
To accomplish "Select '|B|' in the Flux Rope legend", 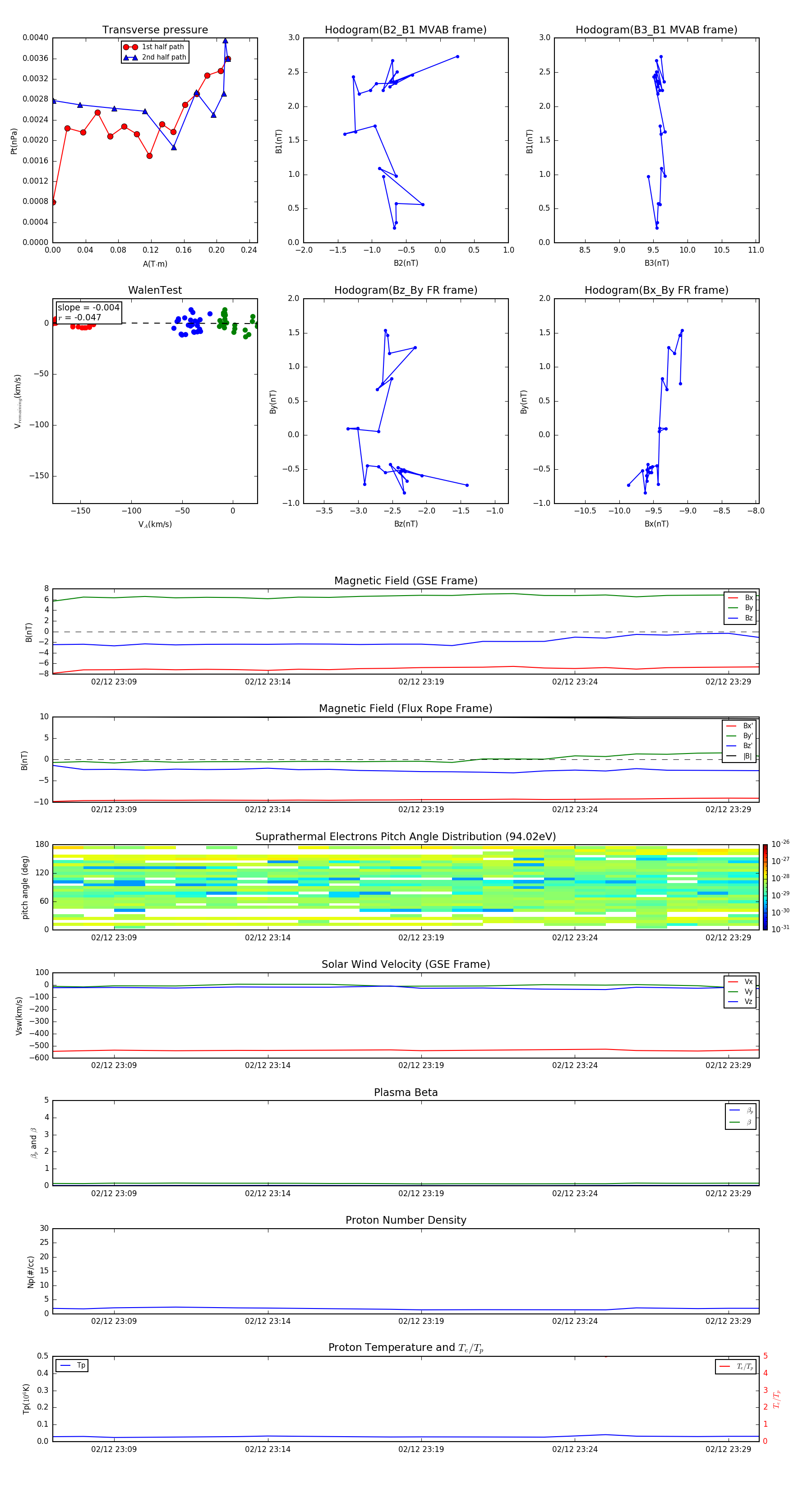I will coord(739,756).
